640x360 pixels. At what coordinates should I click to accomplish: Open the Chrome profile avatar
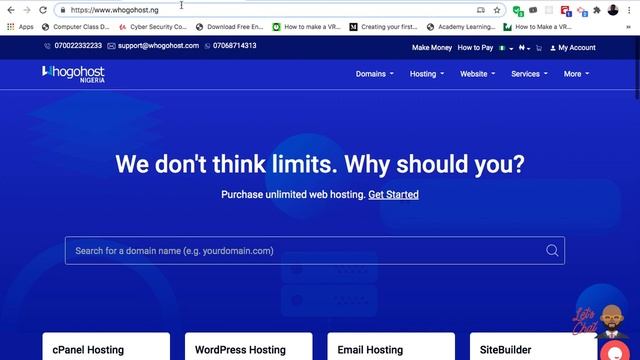tap(613, 10)
